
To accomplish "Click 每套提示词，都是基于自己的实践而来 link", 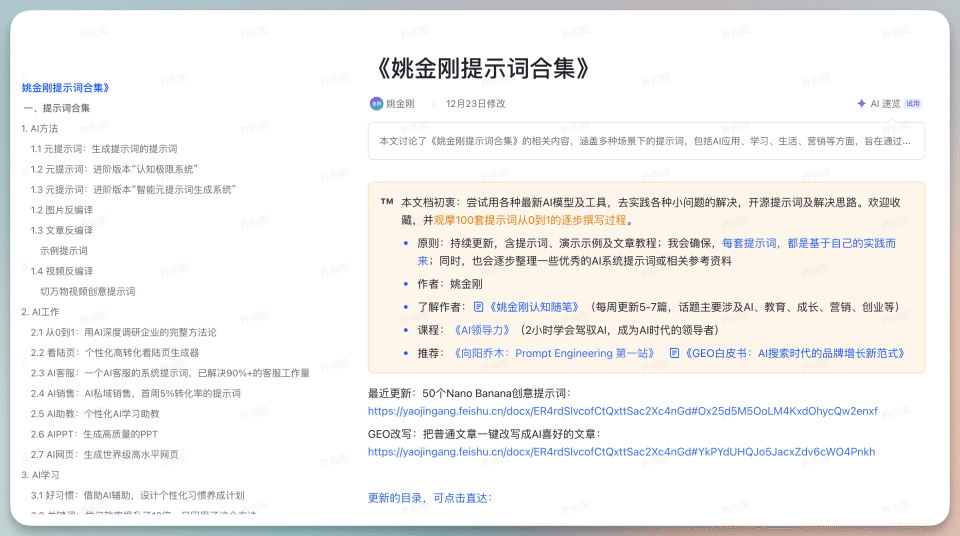I will tap(656, 252).
